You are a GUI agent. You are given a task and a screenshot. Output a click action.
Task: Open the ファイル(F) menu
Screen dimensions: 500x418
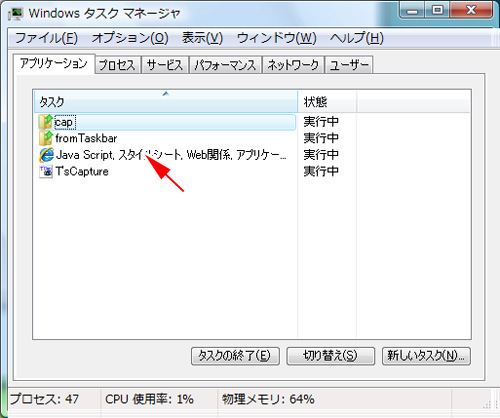tap(46, 38)
